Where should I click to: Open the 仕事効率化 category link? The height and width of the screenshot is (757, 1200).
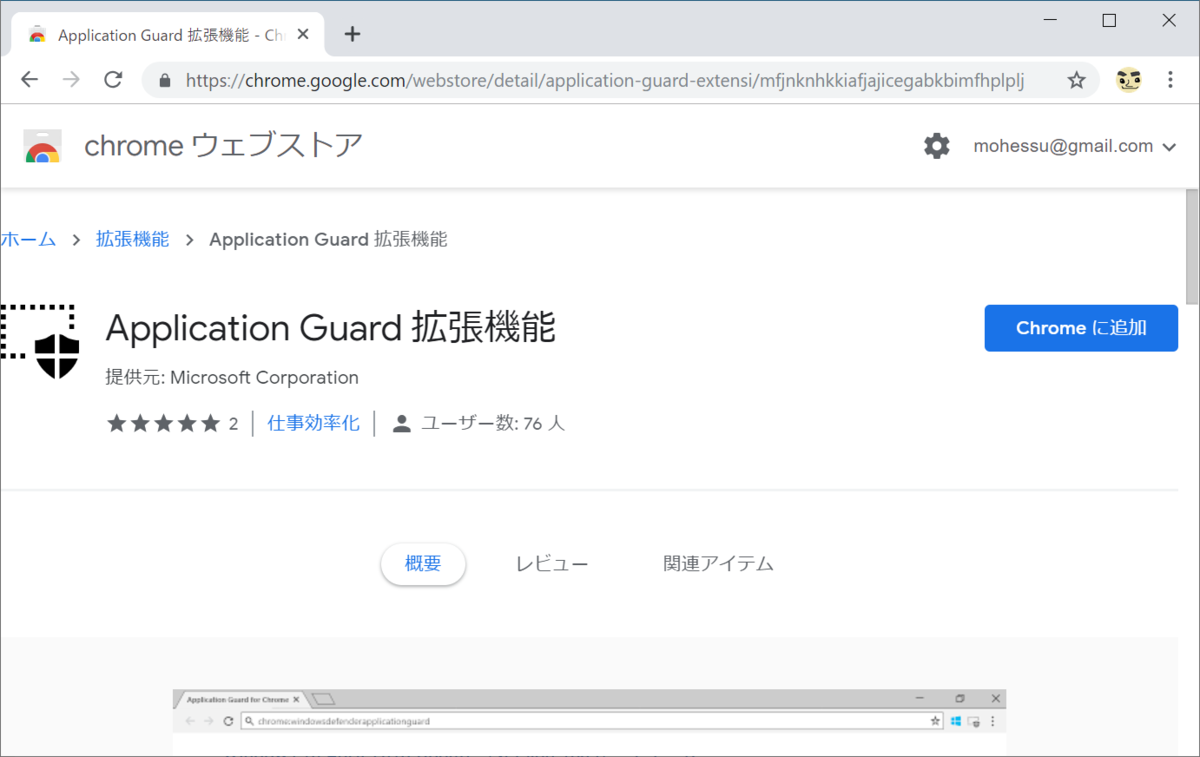pos(313,423)
